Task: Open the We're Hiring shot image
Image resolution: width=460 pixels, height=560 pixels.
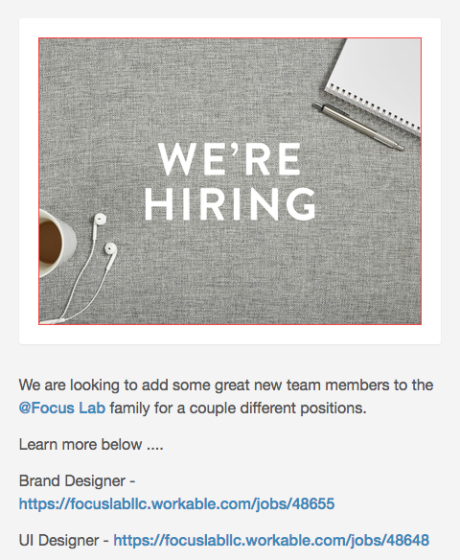Action: (x=230, y=181)
